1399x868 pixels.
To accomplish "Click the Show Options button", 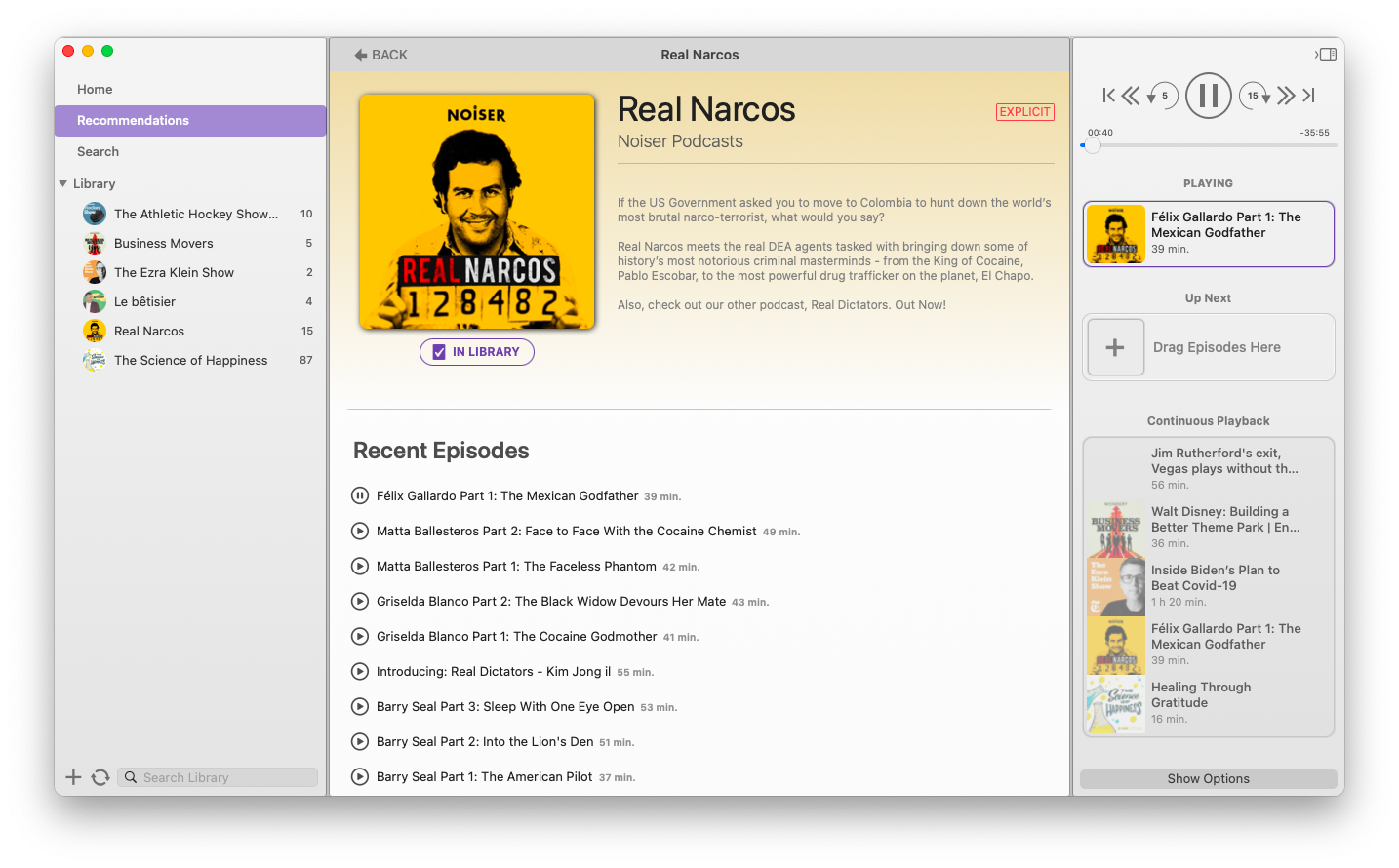I will 1208,778.
